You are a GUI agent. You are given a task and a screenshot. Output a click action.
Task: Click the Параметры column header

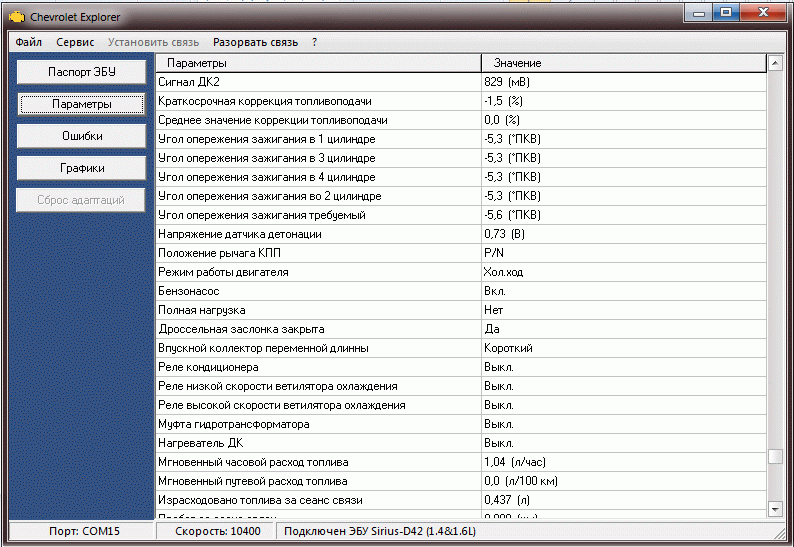[x=317, y=63]
